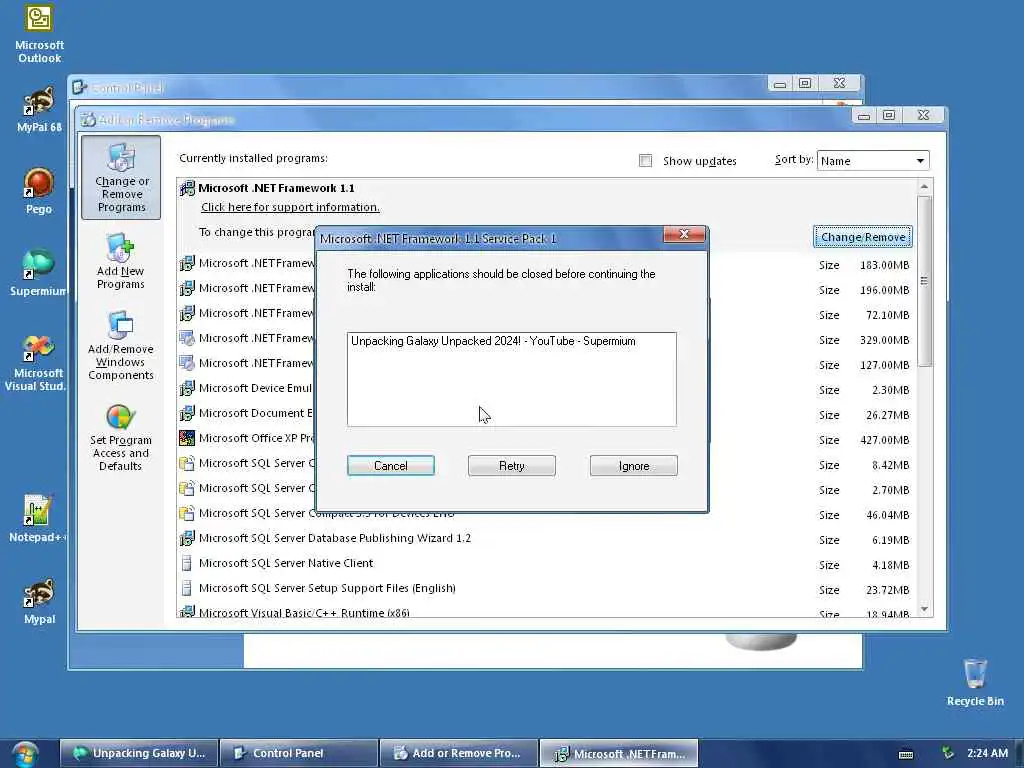Click Retry in the .NET dialog
This screenshot has width=1024, height=768.
pos(511,466)
